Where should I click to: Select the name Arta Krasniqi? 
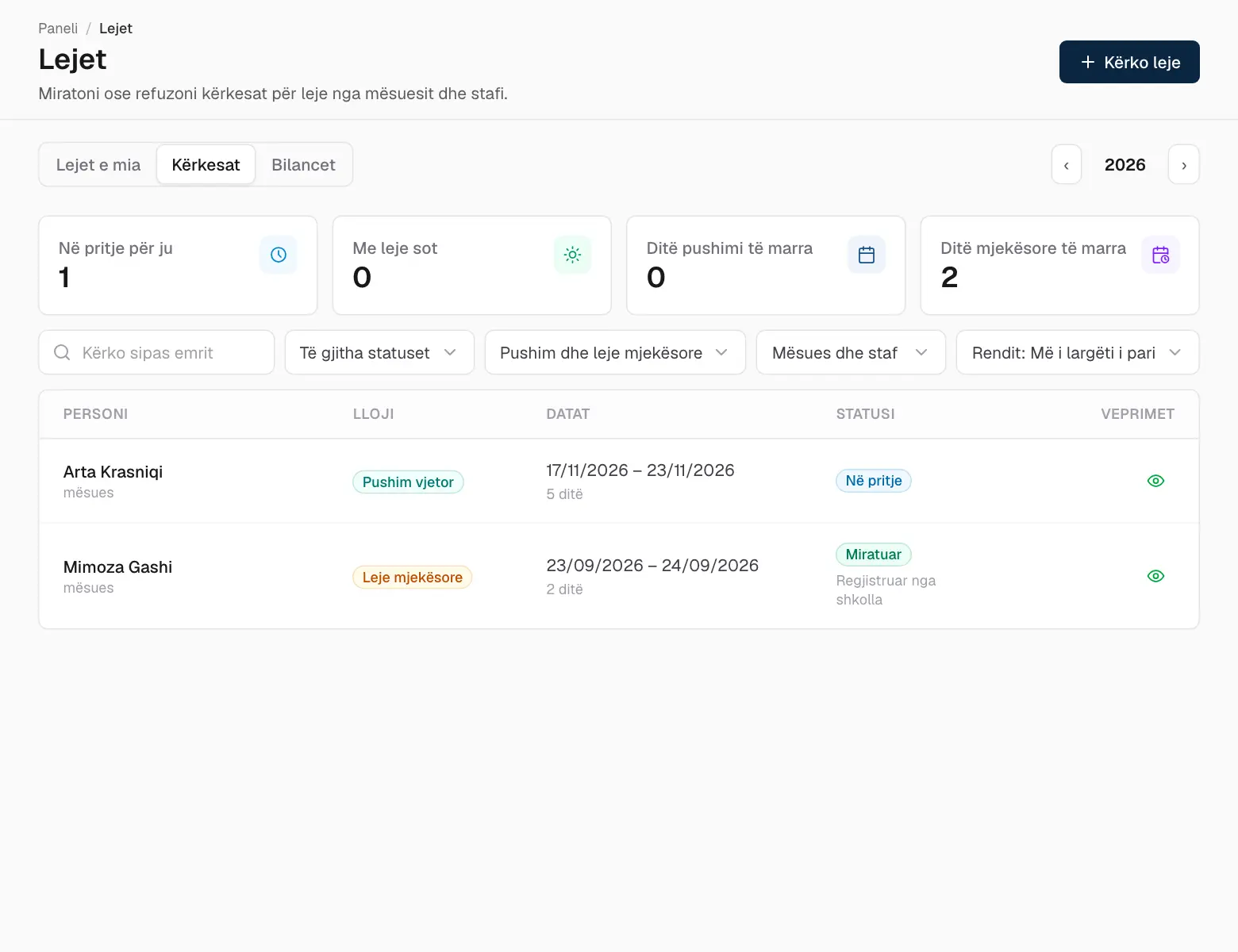click(113, 472)
